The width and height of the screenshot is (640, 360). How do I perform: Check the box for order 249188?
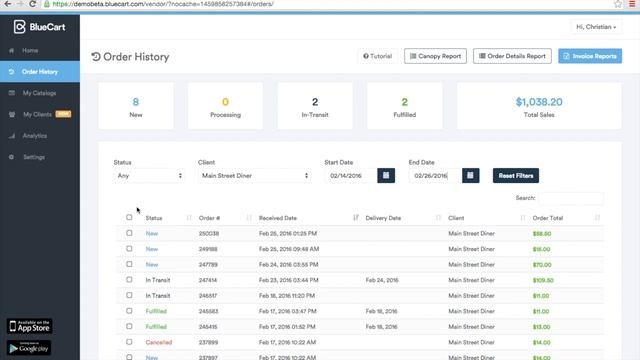[x=129, y=249]
